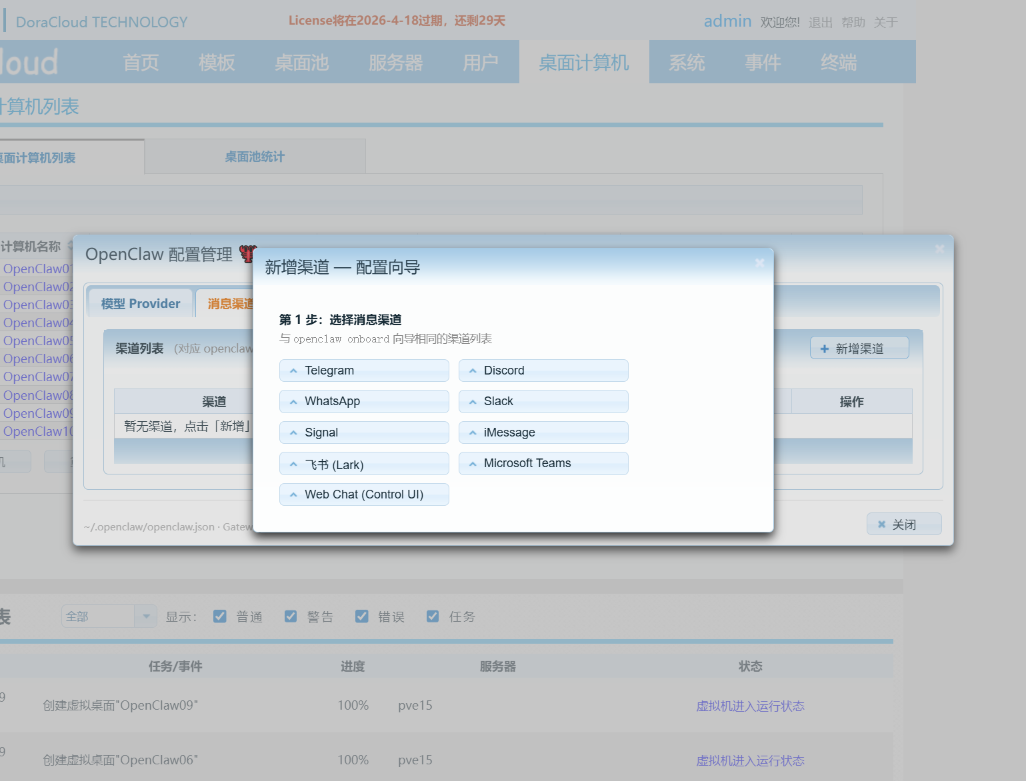
Task: Click the 新增渠道 button in the channel list
Action: tap(859, 349)
